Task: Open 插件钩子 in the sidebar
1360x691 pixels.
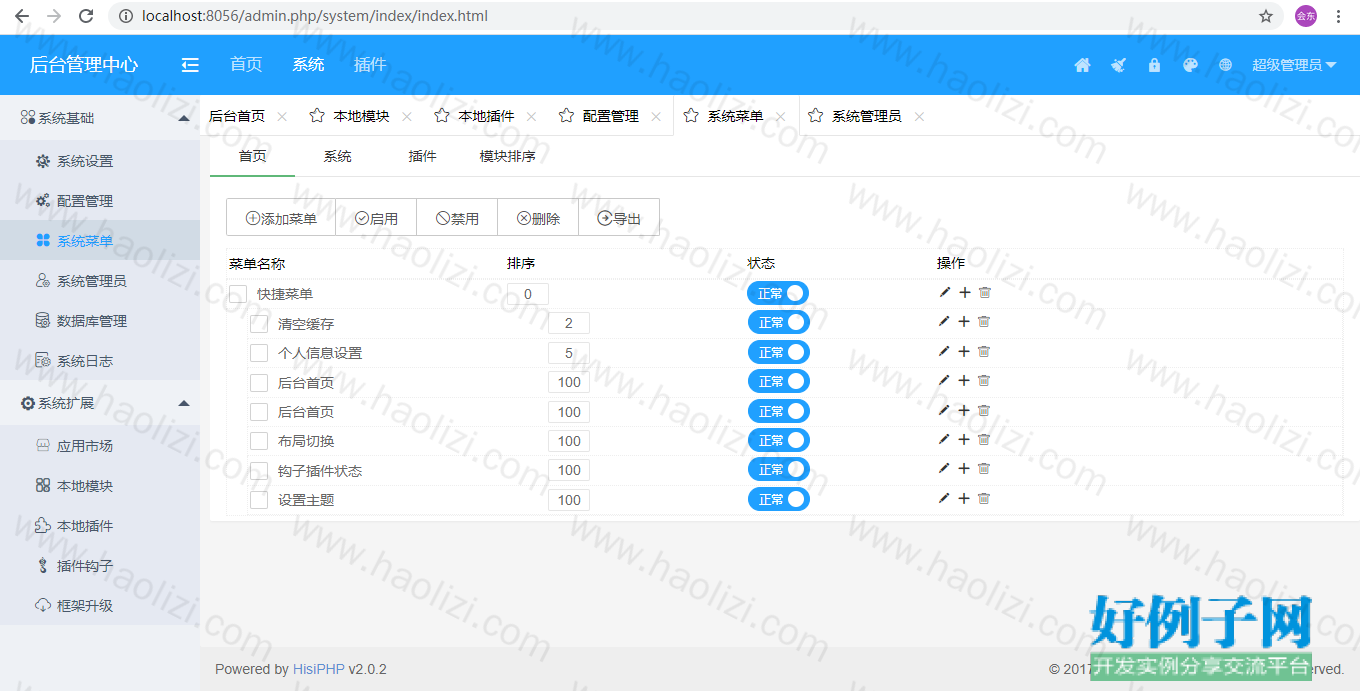Action: (100, 566)
